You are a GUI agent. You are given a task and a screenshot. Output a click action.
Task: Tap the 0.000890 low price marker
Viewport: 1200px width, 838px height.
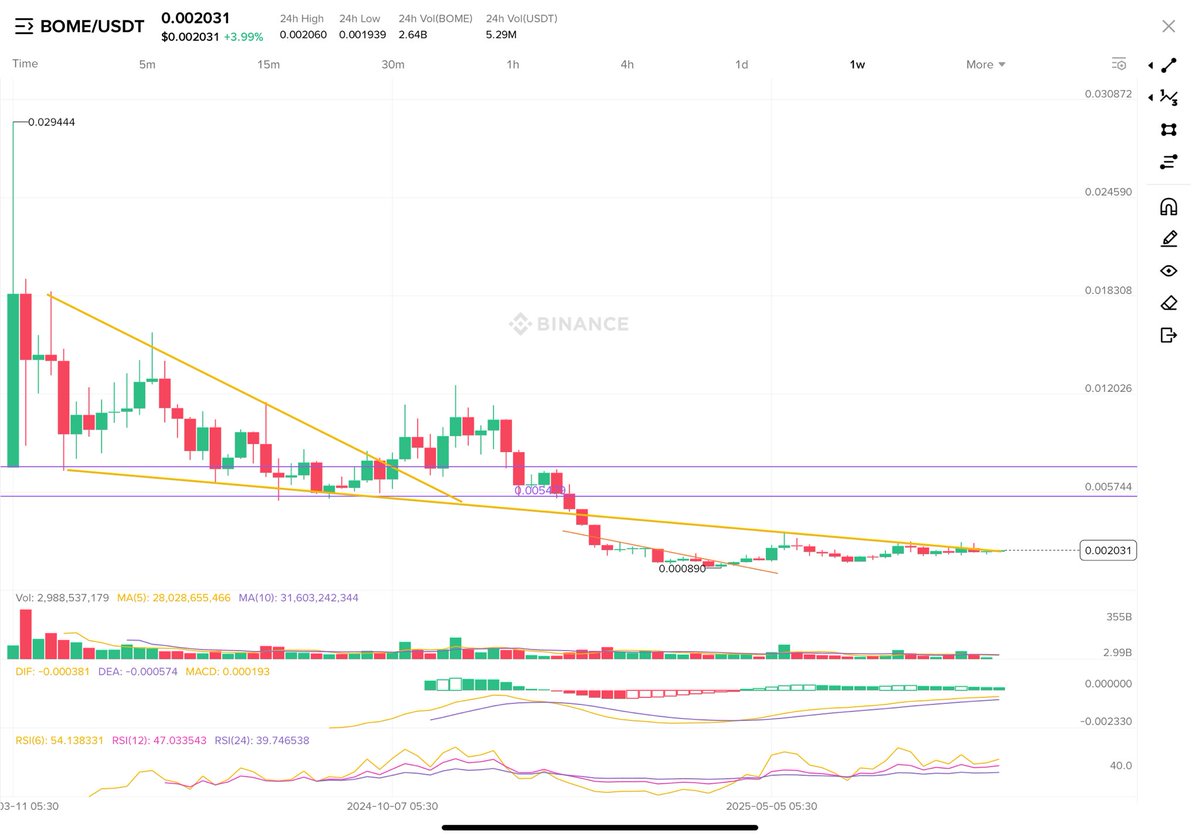point(682,568)
